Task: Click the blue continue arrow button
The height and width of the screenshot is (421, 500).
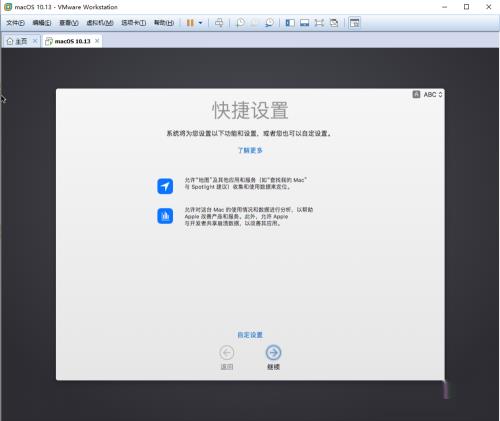Action: point(273,353)
